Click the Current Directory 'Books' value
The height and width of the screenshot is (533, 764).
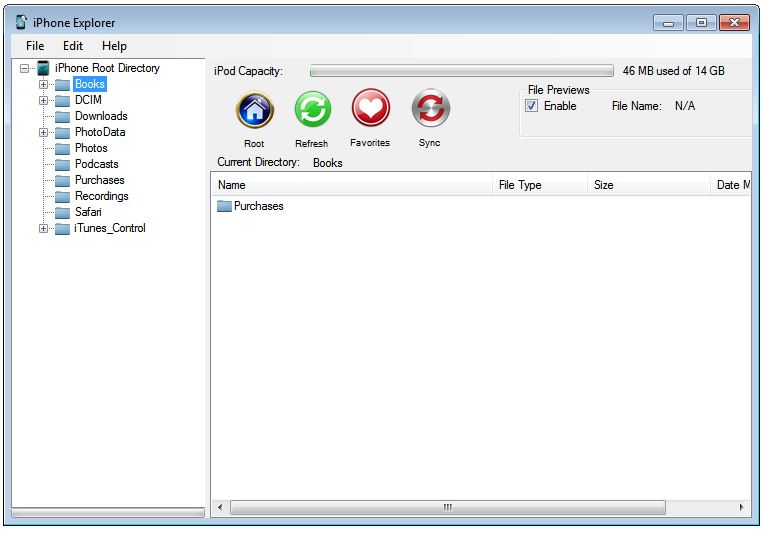point(327,163)
